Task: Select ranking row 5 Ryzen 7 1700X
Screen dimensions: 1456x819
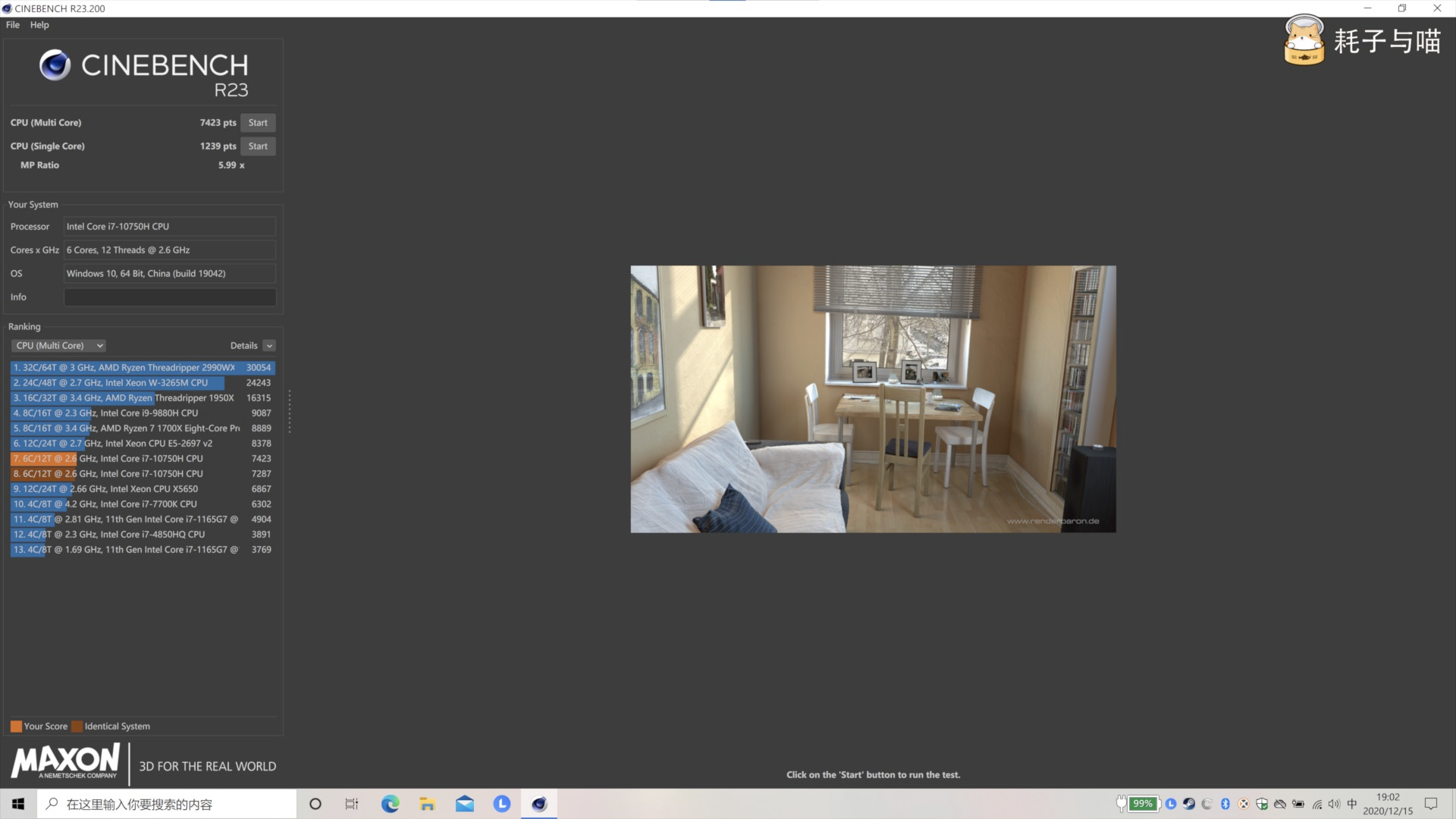Action: pyautogui.click(x=143, y=428)
